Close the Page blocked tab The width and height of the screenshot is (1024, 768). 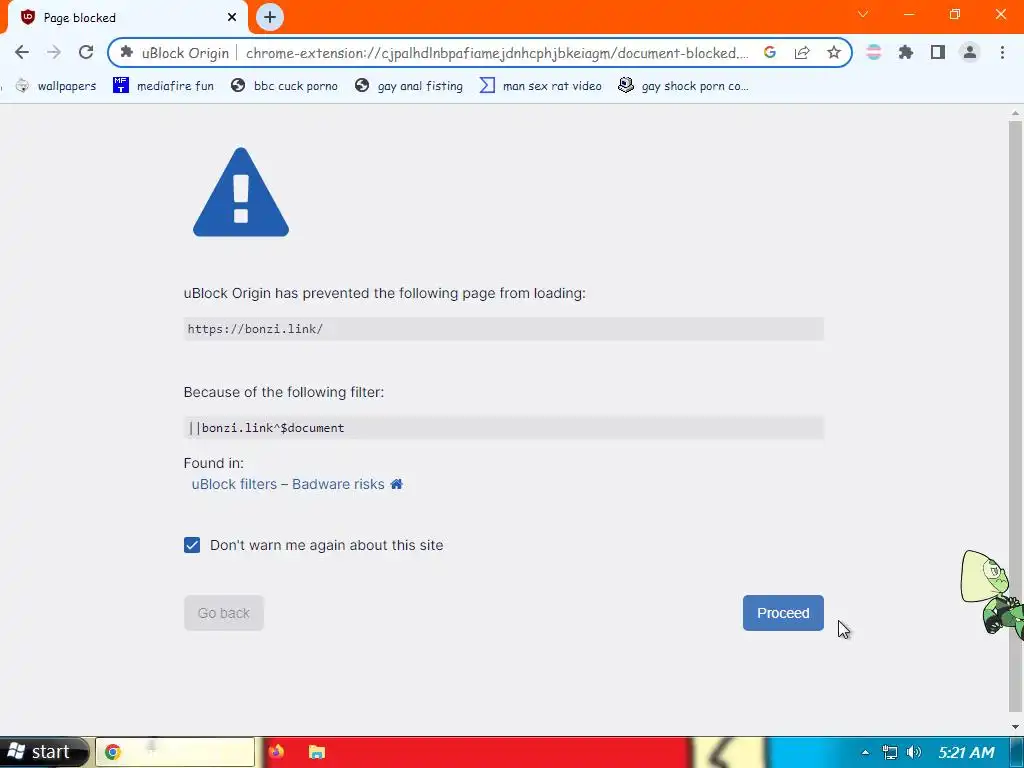point(232,18)
